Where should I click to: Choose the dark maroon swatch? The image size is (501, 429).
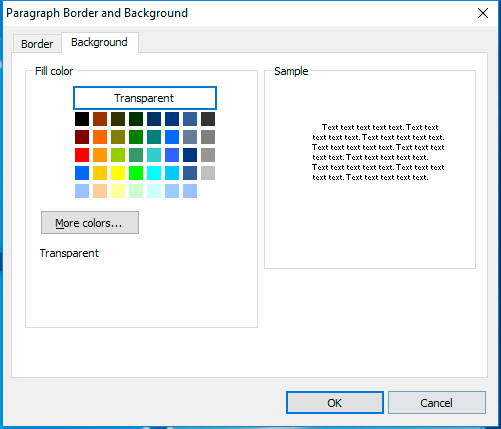[x=82, y=137]
